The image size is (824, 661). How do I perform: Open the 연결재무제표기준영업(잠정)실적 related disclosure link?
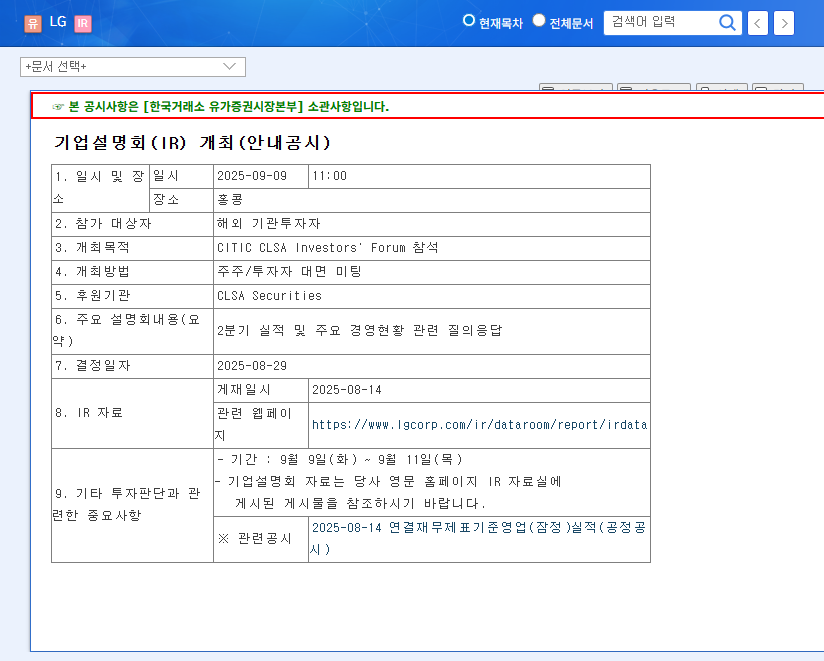[x=478, y=539]
